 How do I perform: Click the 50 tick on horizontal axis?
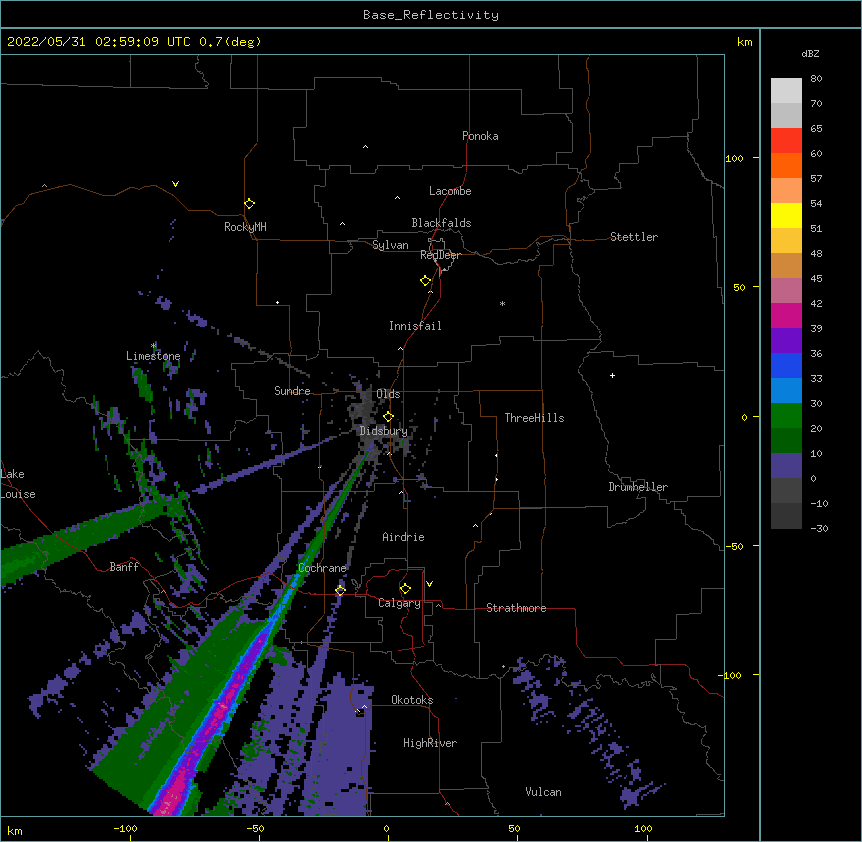click(x=514, y=828)
